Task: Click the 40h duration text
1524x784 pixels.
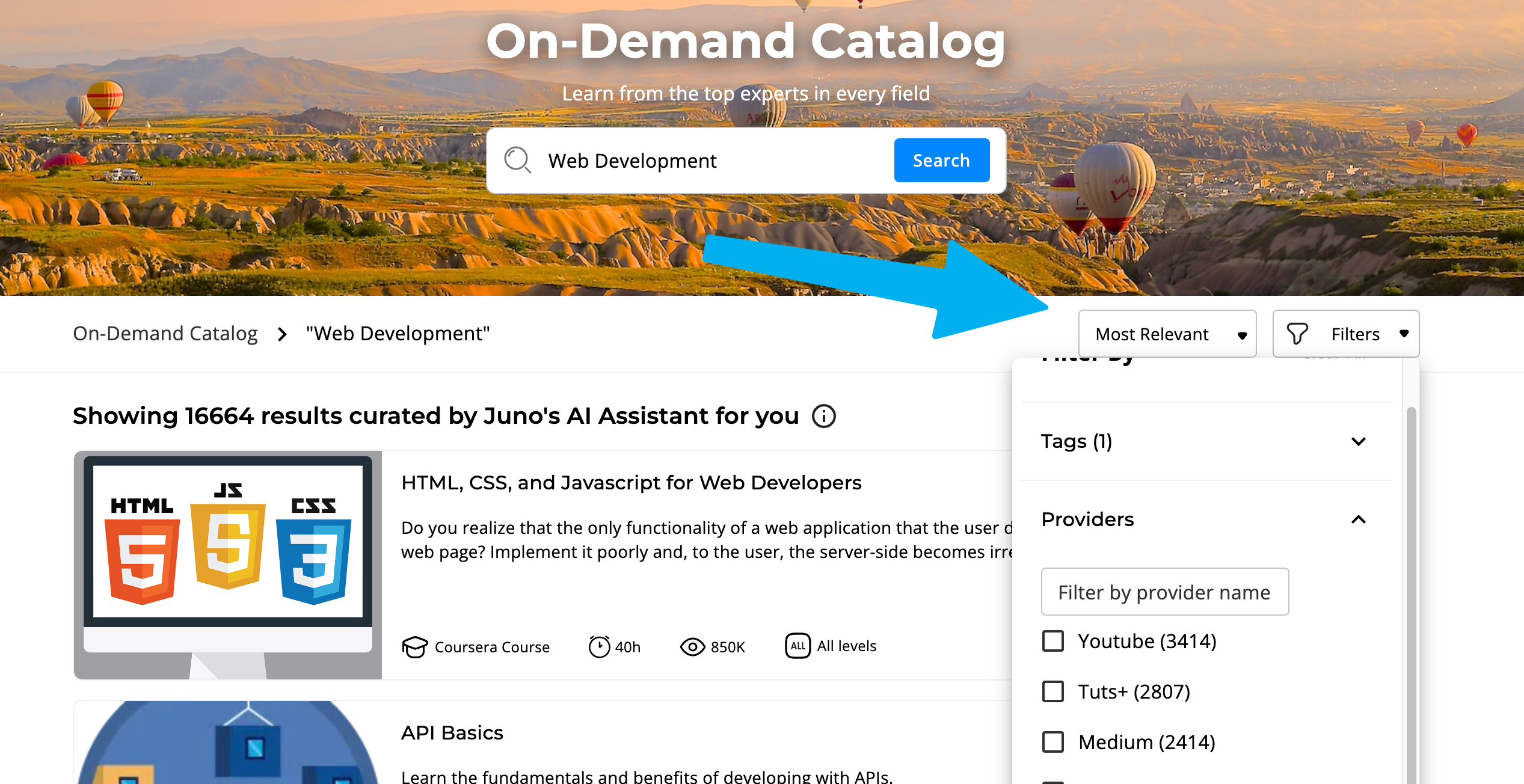Action: [628, 647]
